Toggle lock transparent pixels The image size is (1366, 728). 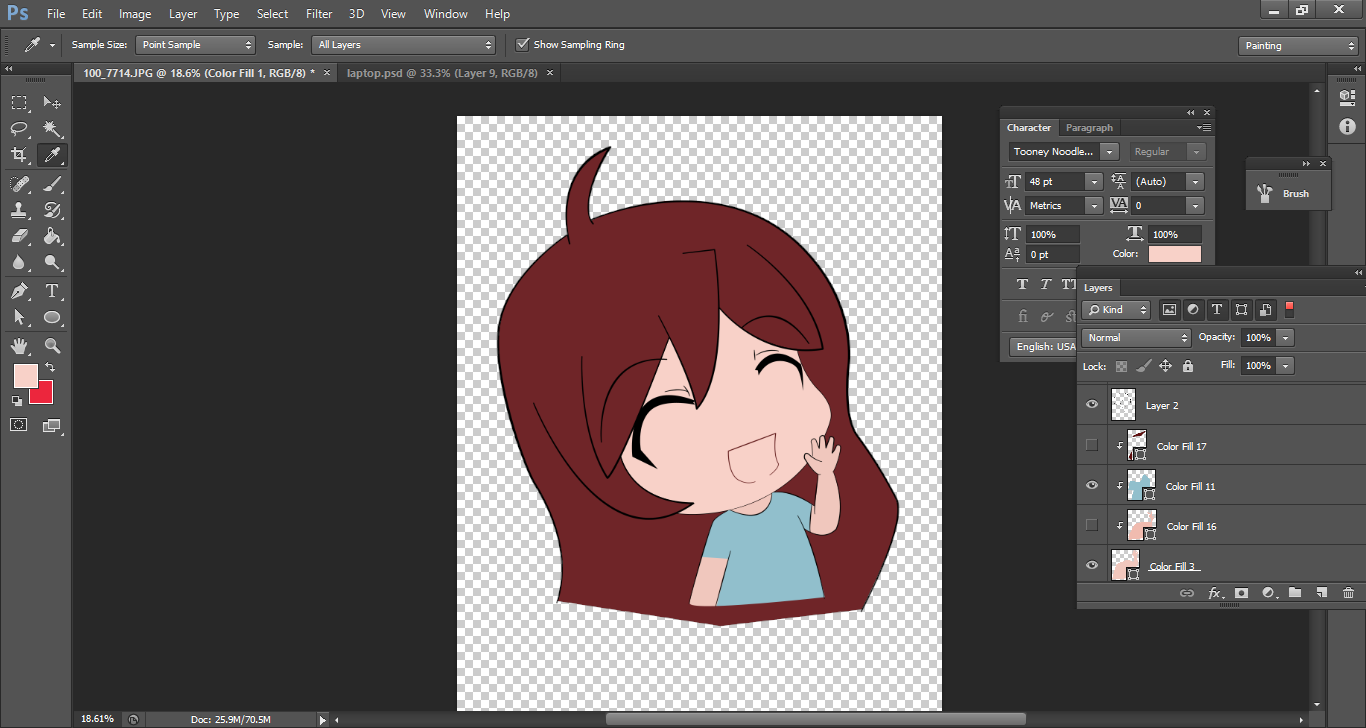click(x=1122, y=366)
